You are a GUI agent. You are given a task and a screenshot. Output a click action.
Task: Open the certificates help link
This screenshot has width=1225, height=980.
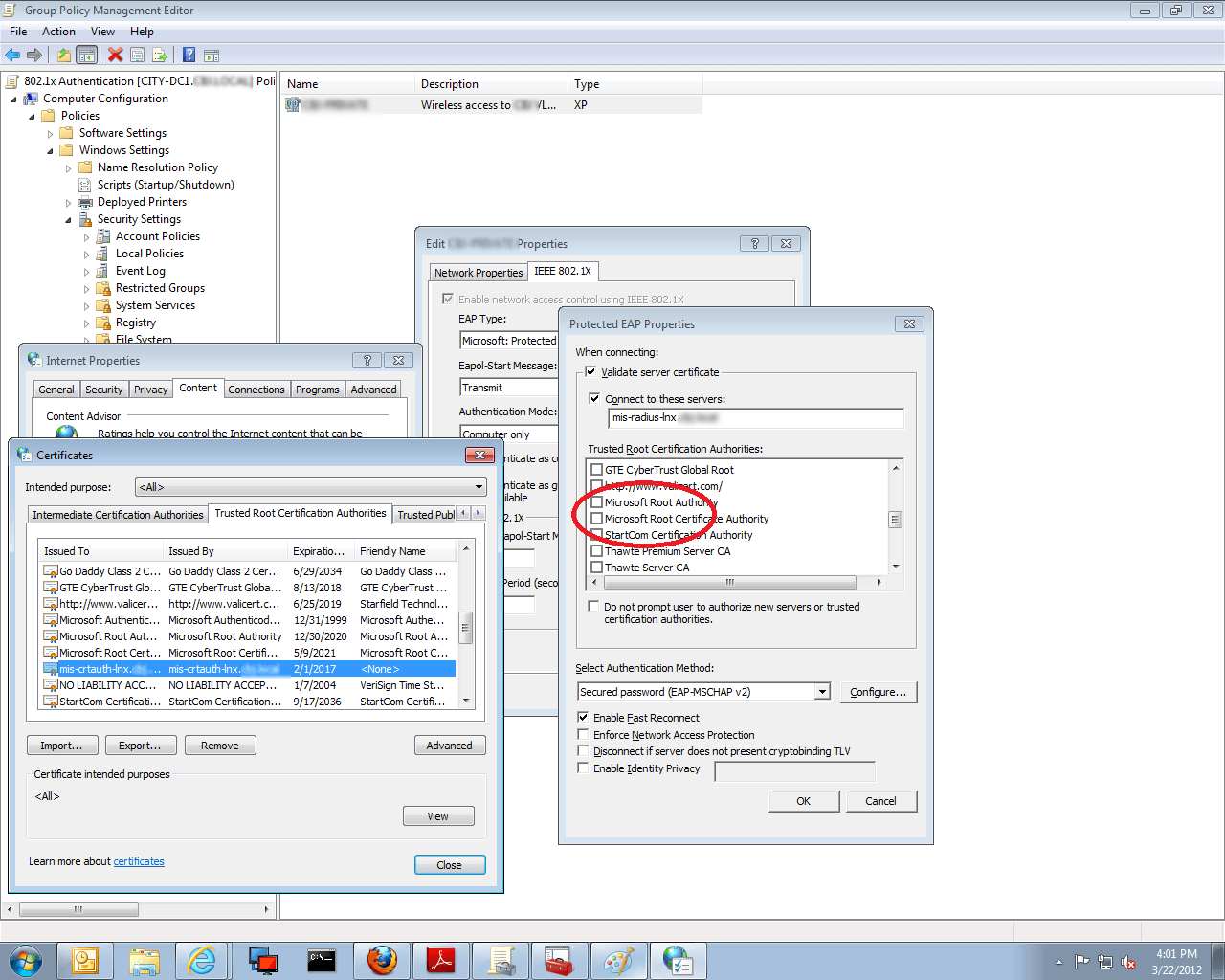point(139,861)
